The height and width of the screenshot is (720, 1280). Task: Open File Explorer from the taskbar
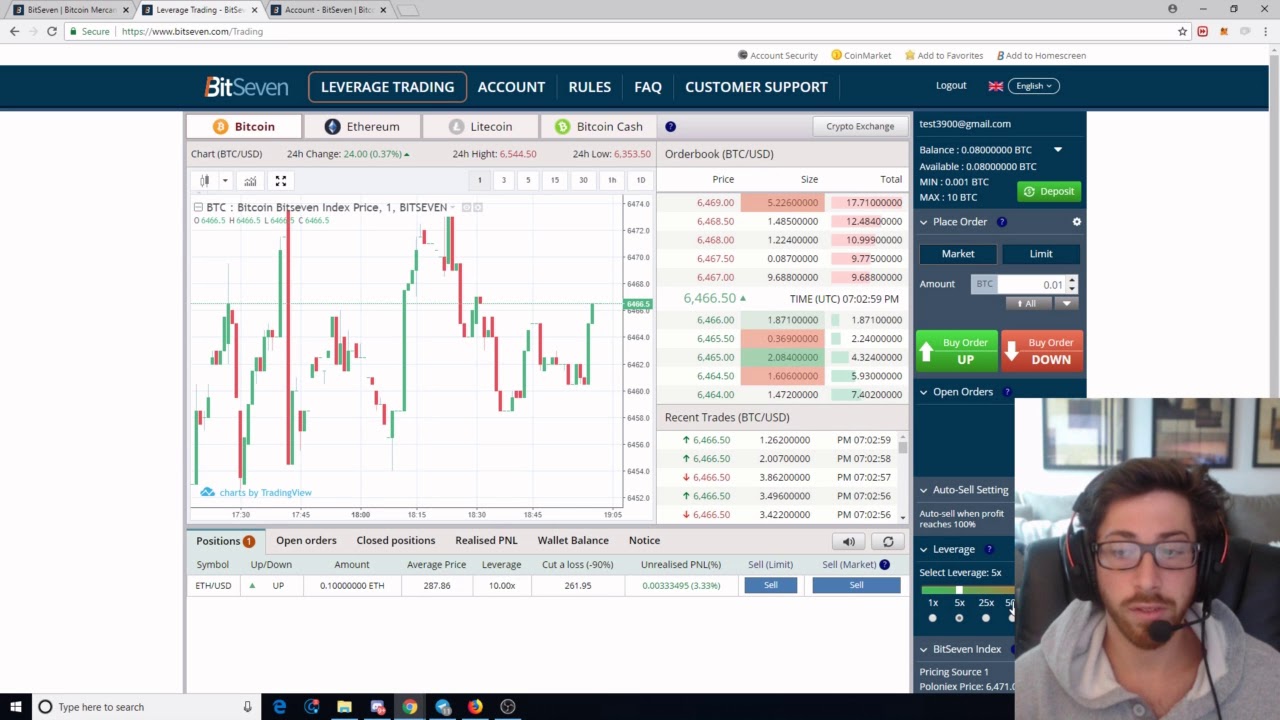coord(344,707)
